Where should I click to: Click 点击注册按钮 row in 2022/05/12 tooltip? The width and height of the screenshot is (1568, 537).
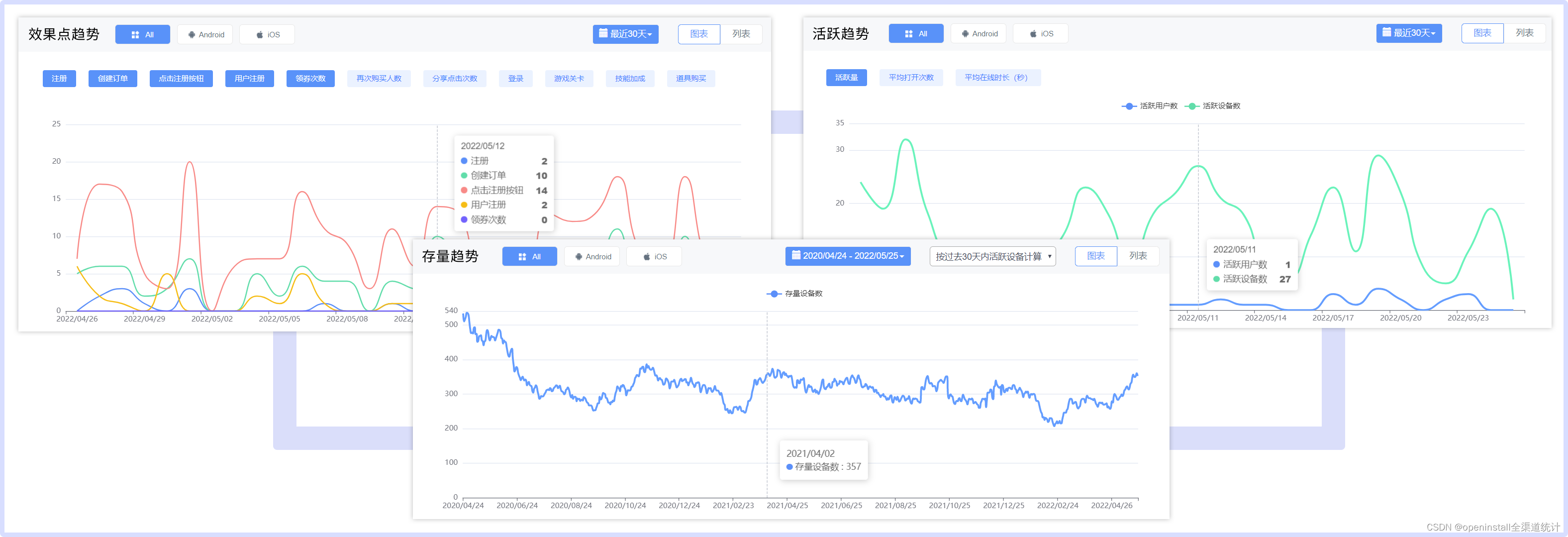tap(504, 191)
